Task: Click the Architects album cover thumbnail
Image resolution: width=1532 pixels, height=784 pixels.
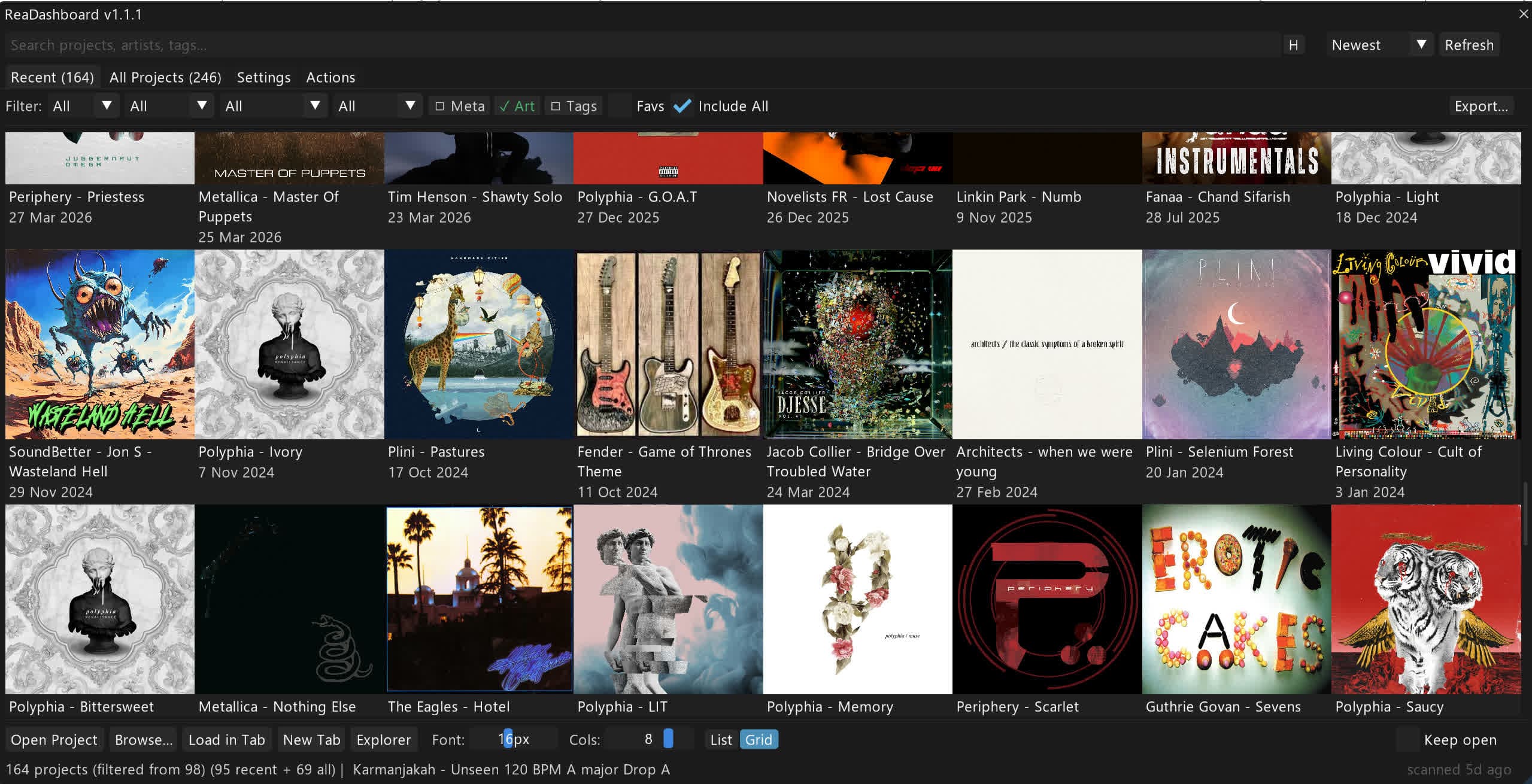Action: click(x=1047, y=344)
